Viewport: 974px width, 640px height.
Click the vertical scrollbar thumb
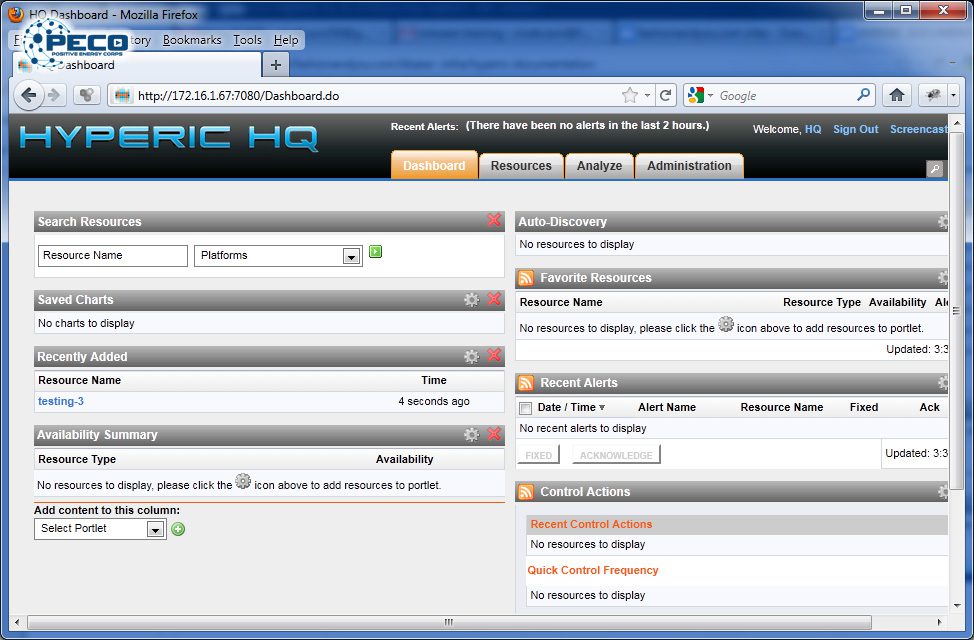coord(955,309)
